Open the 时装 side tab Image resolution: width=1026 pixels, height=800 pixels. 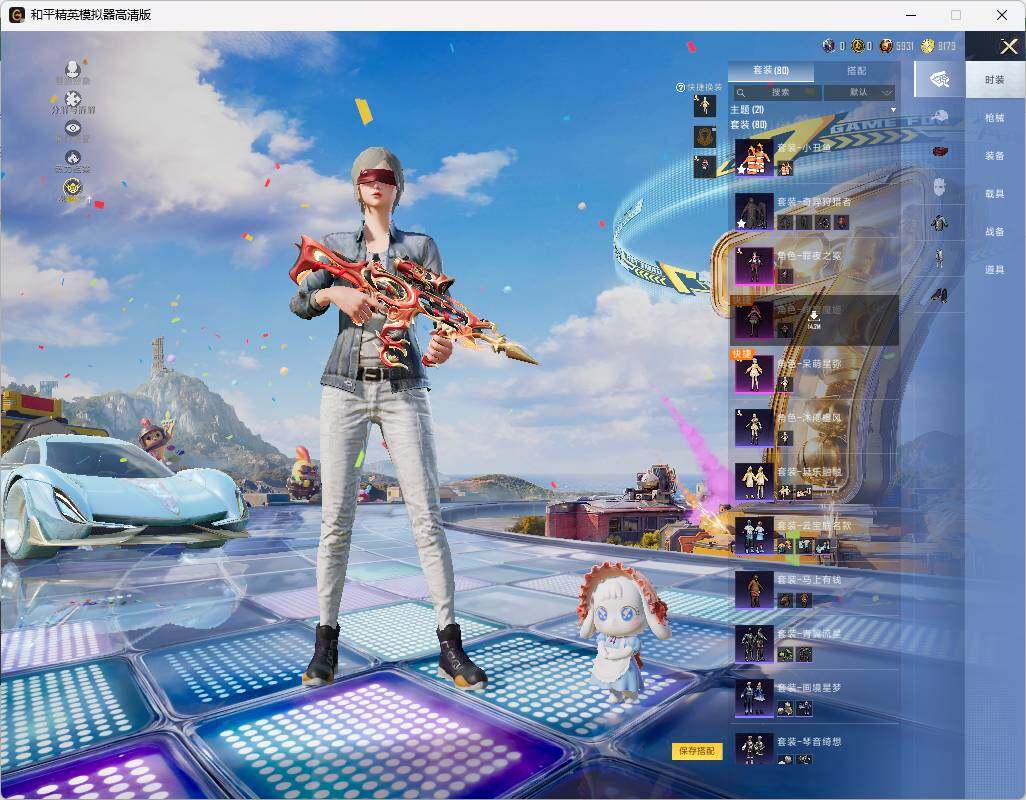995,80
